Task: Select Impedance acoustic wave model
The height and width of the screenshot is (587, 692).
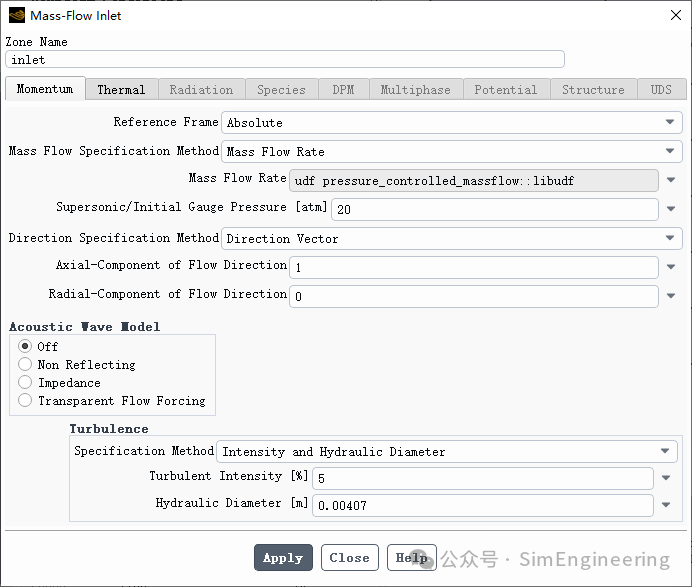Action: click(x=25, y=383)
